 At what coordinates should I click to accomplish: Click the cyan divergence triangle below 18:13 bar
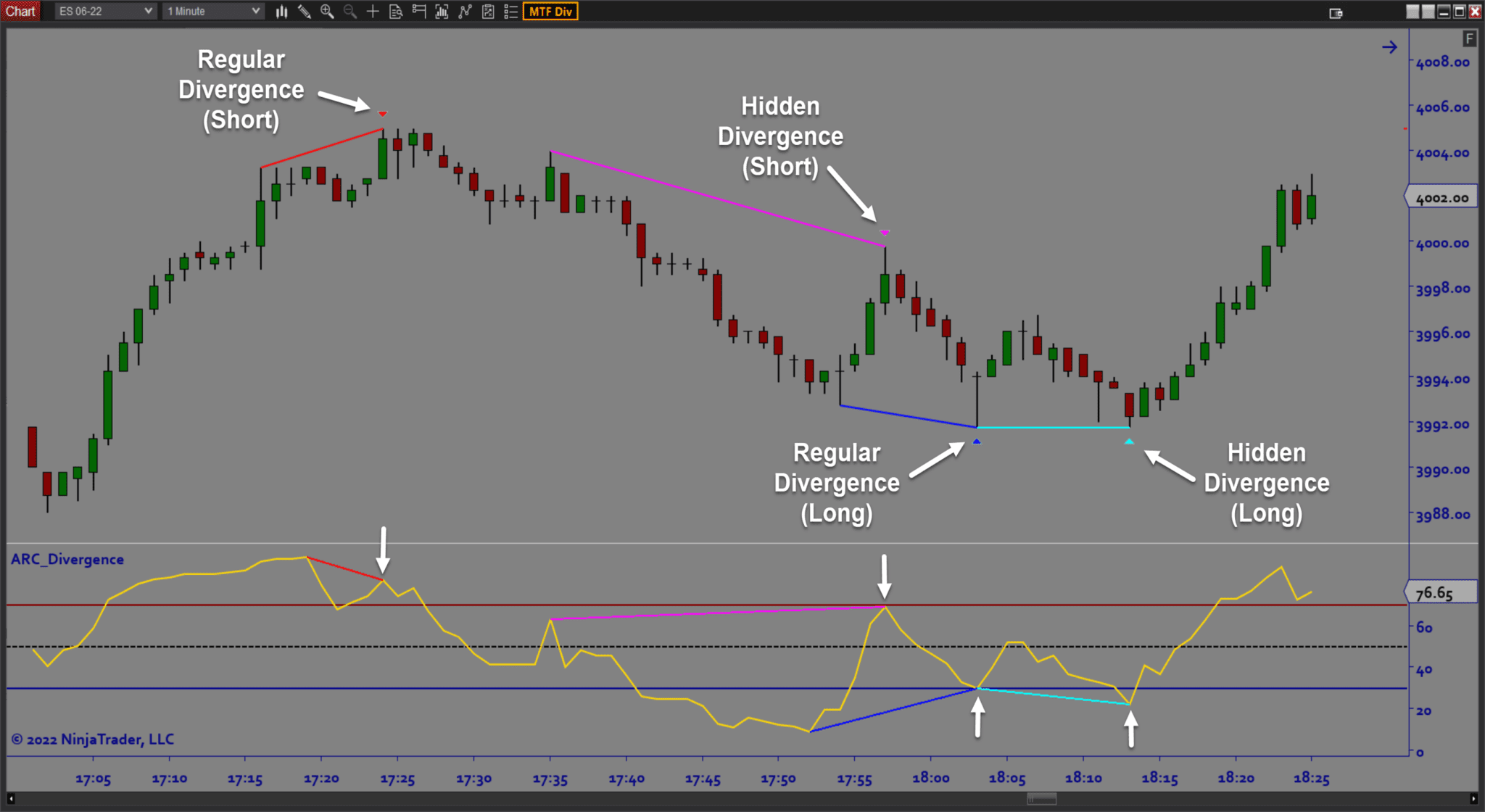pyautogui.click(x=1129, y=442)
